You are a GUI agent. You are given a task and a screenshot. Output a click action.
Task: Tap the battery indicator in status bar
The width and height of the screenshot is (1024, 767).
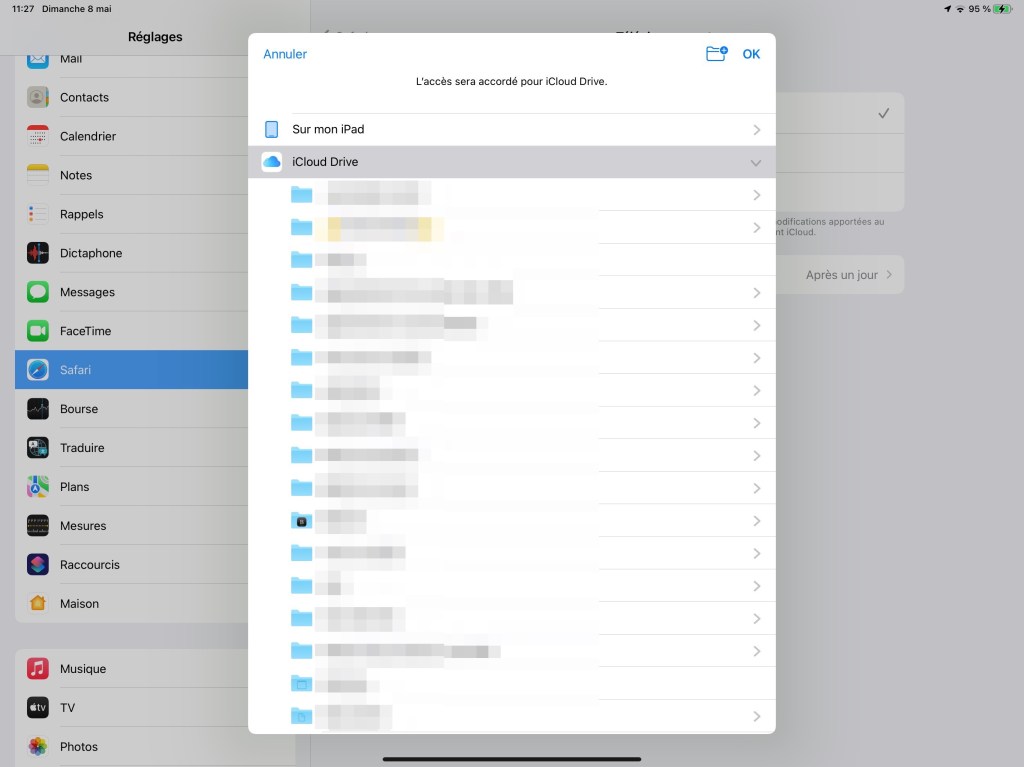pyautogui.click(x=1002, y=9)
